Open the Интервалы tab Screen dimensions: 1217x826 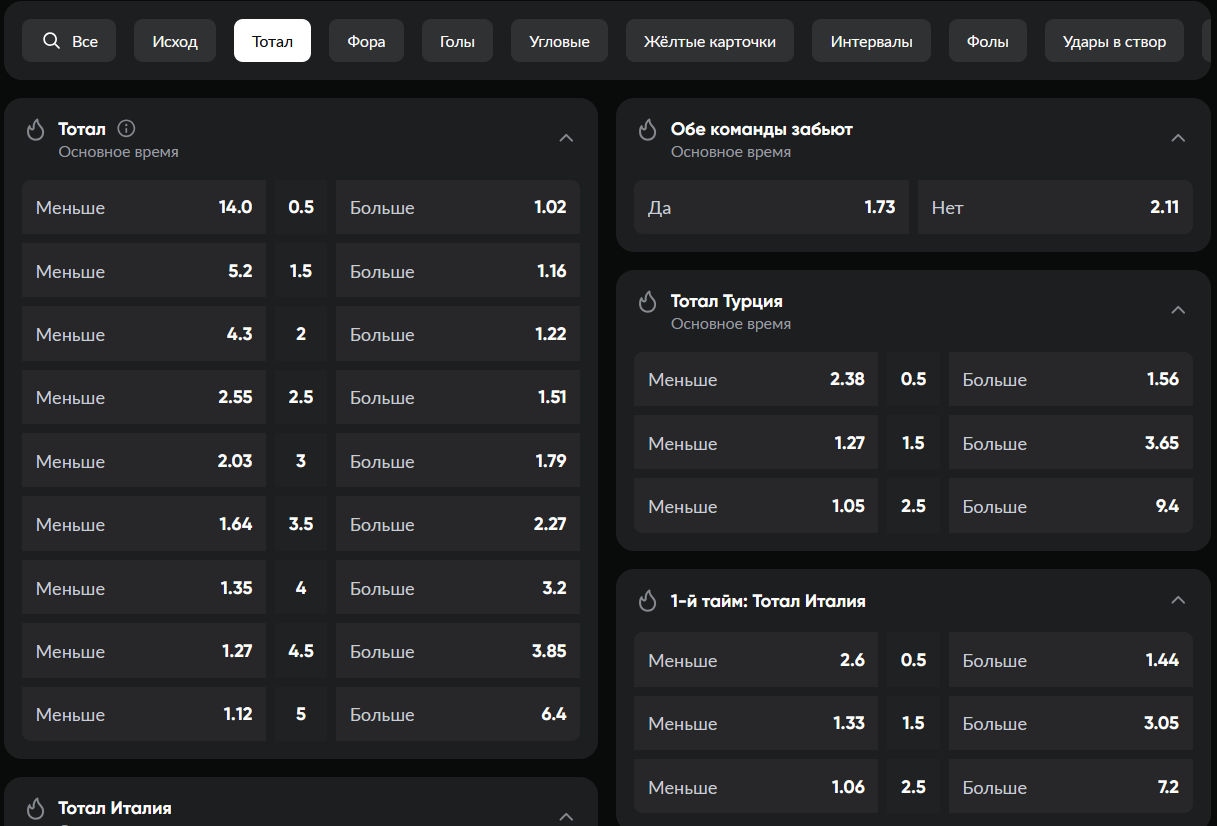871,41
